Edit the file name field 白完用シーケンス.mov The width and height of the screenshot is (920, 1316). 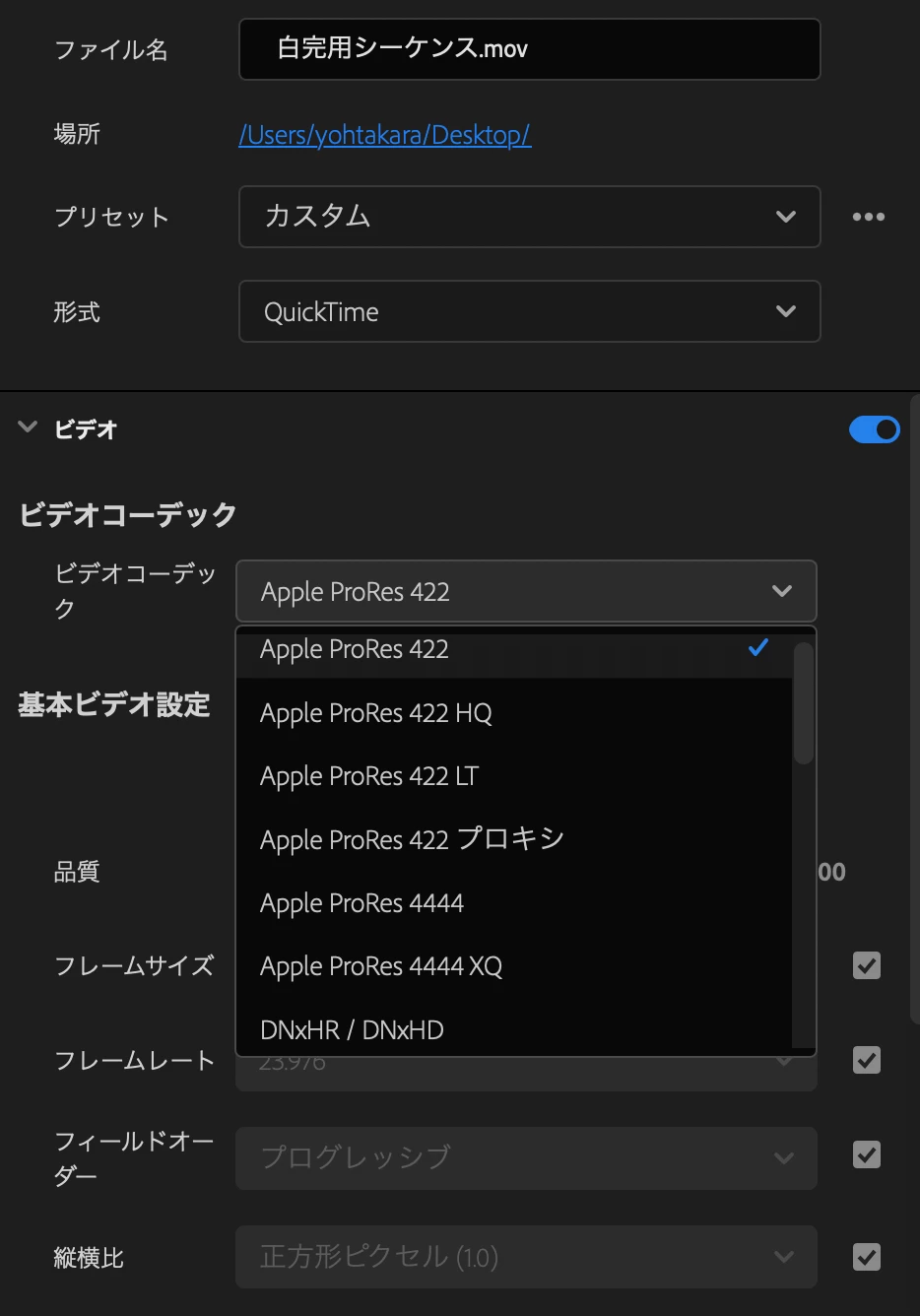[529, 48]
